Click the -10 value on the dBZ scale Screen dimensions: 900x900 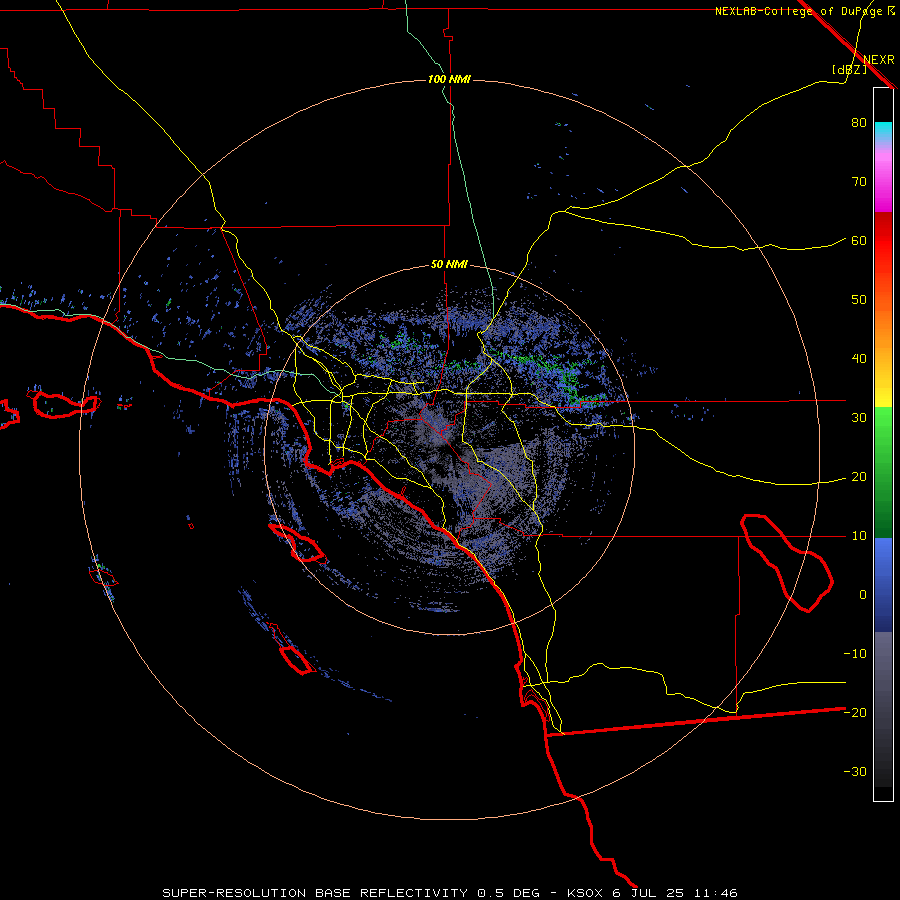click(855, 654)
